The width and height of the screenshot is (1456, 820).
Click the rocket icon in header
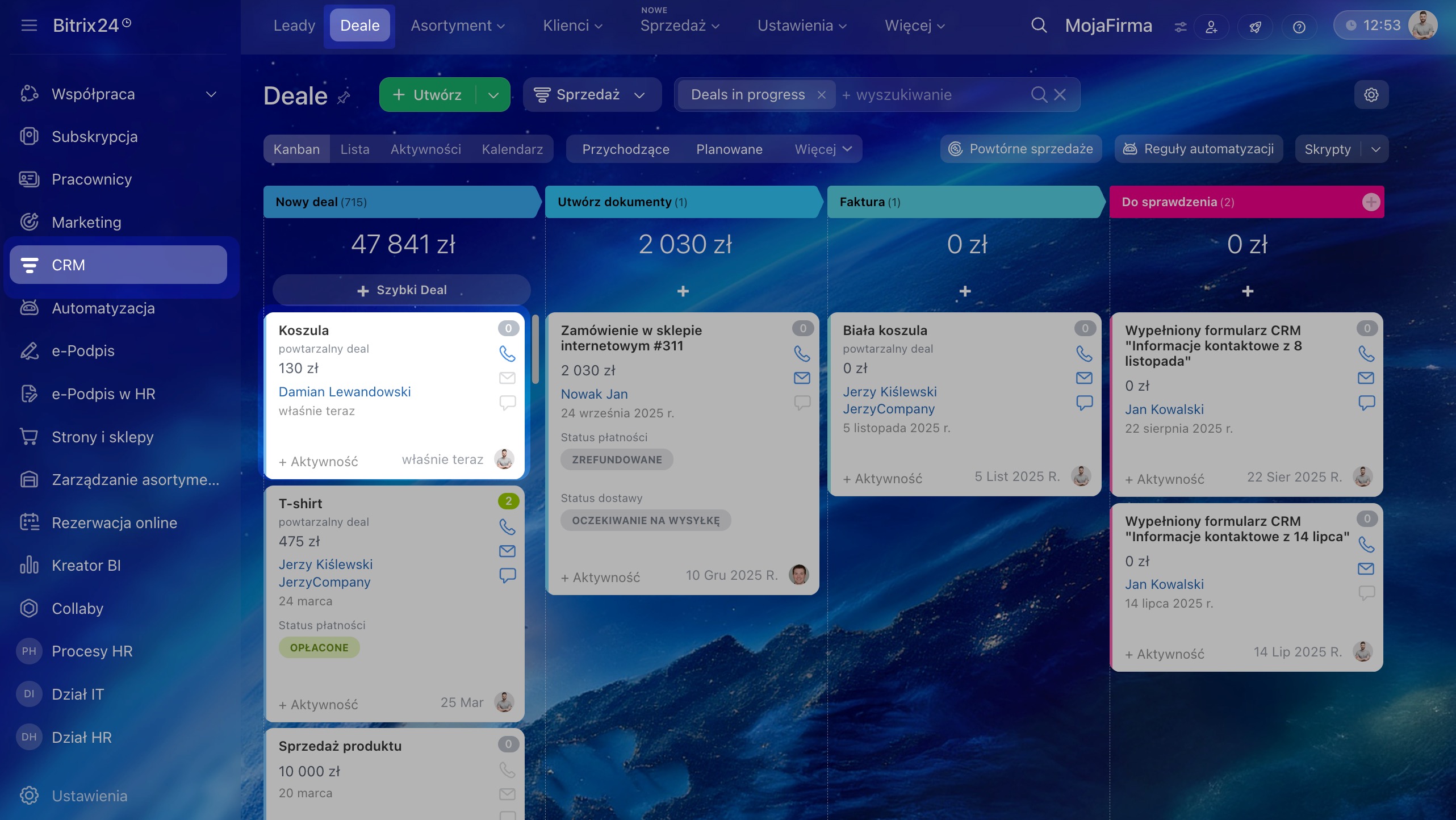coord(1255,27)
